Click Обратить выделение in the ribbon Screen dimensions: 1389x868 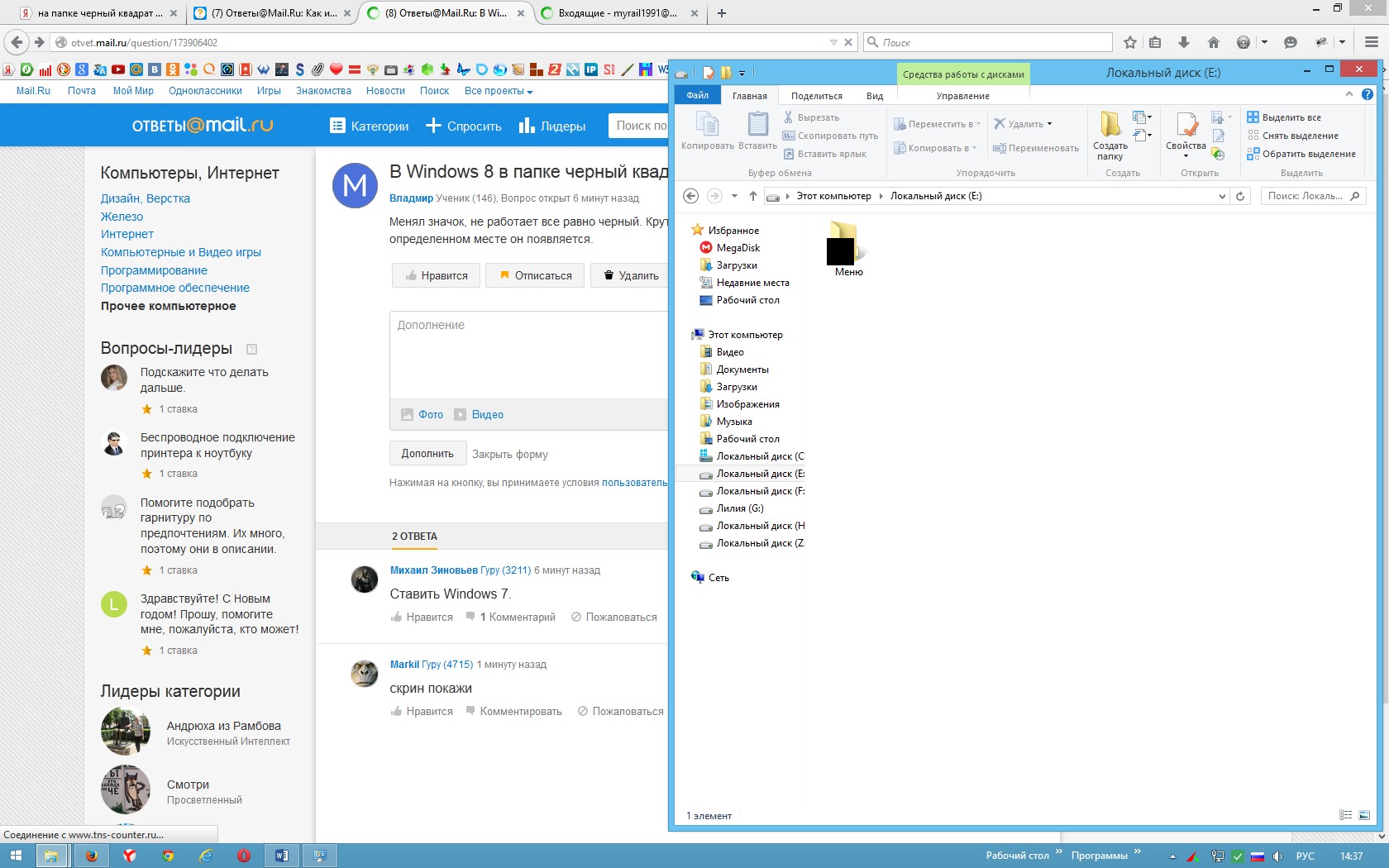pyautogui.click(x=1301, y=154)
